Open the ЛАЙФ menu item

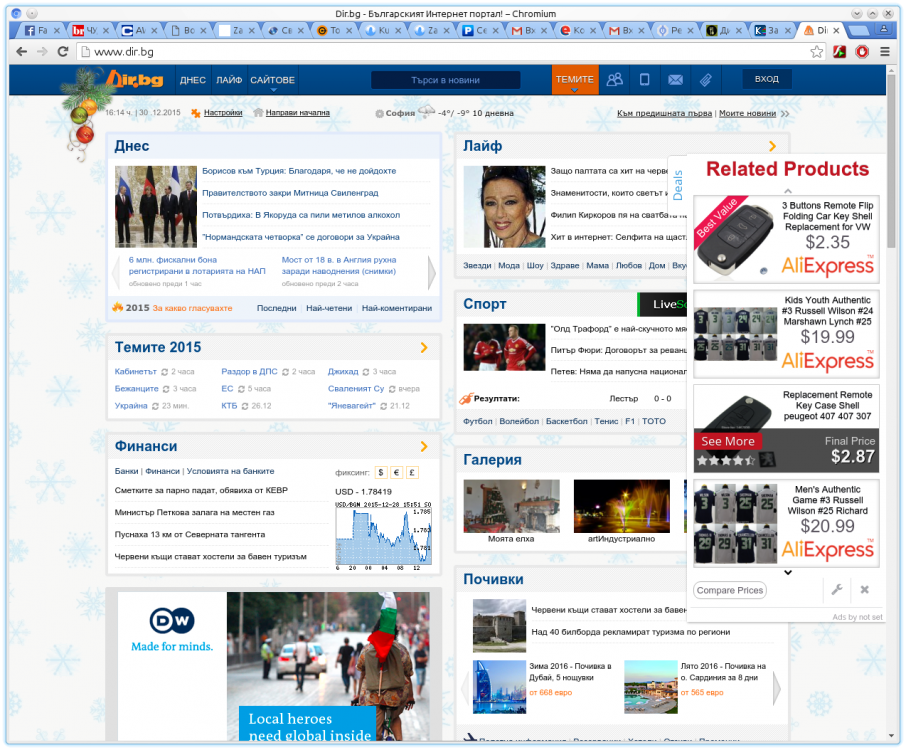pyautogui.click(x=229, y=80)
